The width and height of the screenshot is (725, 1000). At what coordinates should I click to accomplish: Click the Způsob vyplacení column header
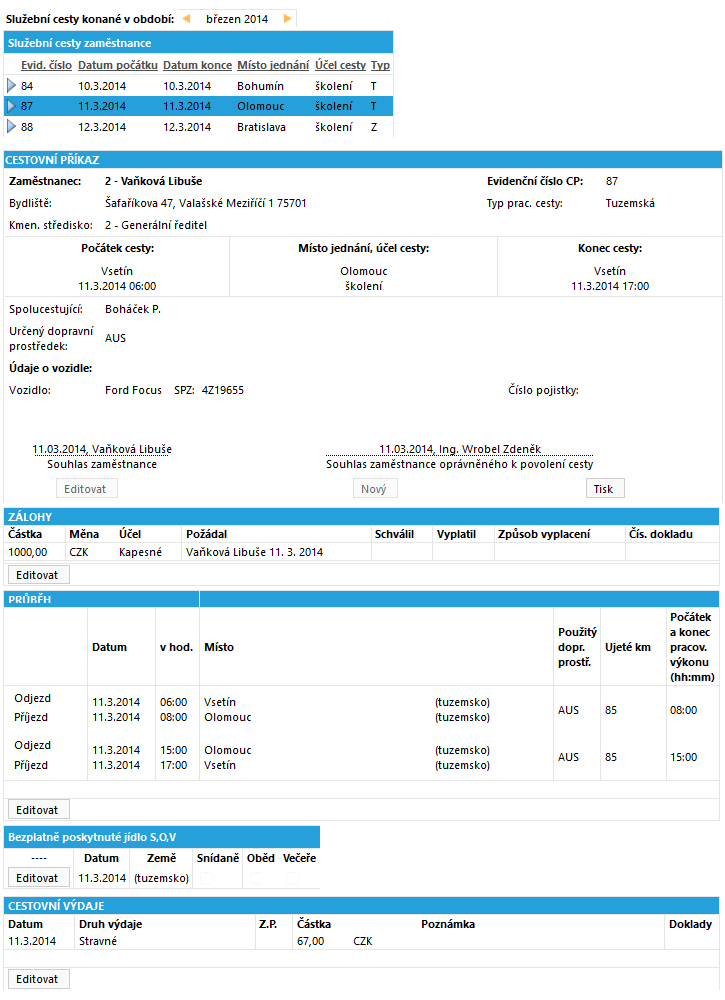point(544,534)
